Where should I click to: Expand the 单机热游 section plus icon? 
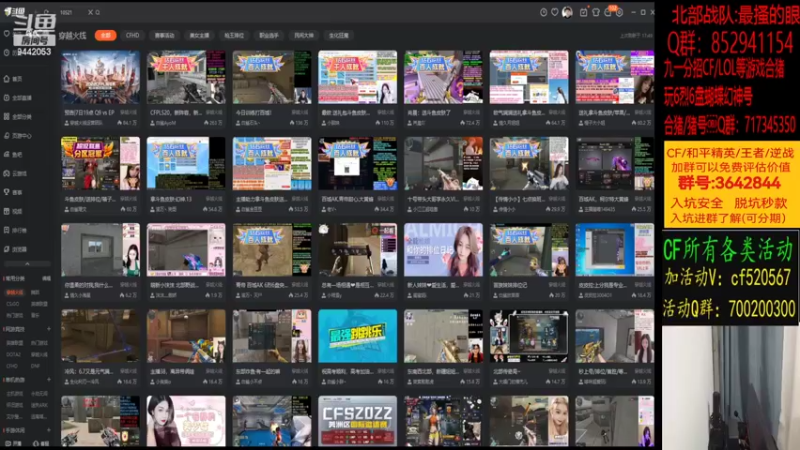pos(49,380)
